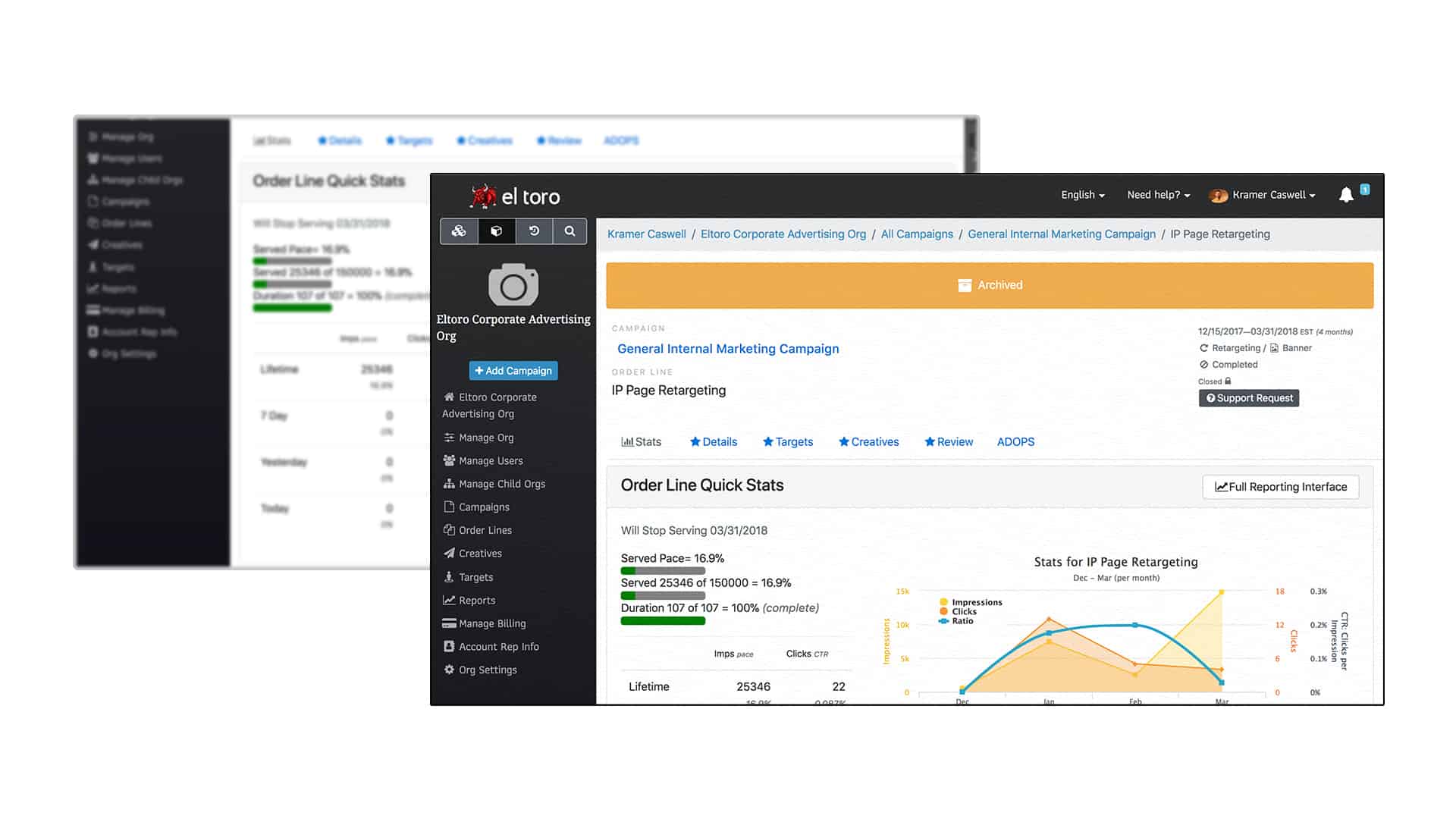This screenshot has width=1456, height=819.
Task: Switch to the Stats tab
Action: [x=642, y=442]
